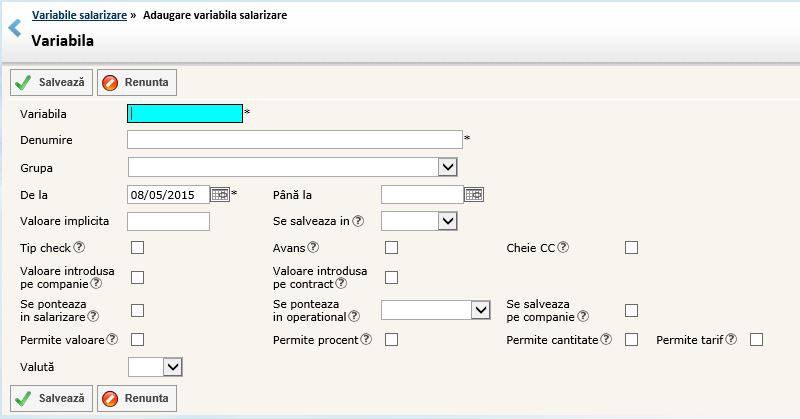Click the top Renunta button
Viewport: 800px width, 419px height.
137,83
